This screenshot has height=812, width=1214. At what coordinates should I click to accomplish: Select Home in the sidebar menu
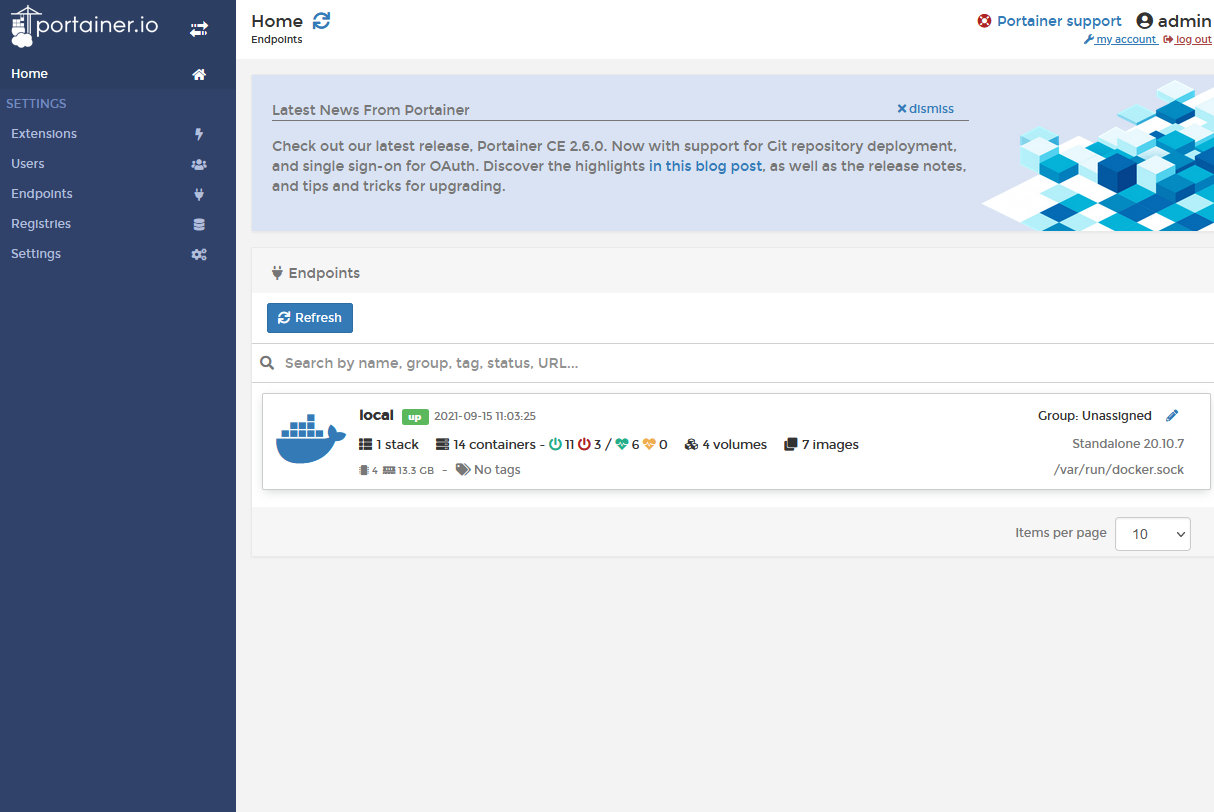coord(30,74)
